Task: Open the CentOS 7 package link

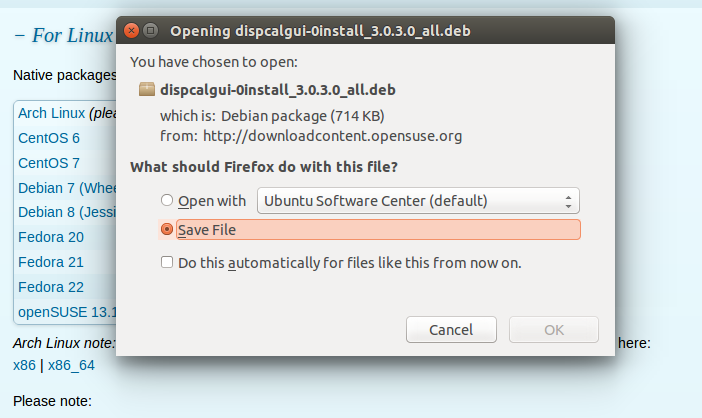Action: point(49,163)
